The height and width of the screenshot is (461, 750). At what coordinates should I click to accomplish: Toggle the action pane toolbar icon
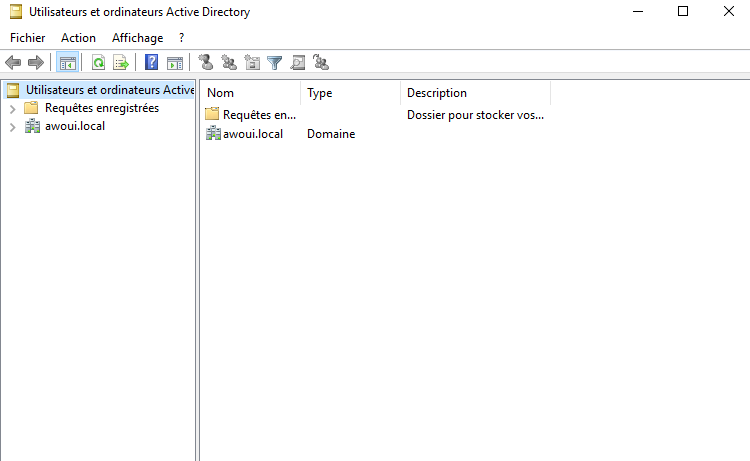(175, 63)
